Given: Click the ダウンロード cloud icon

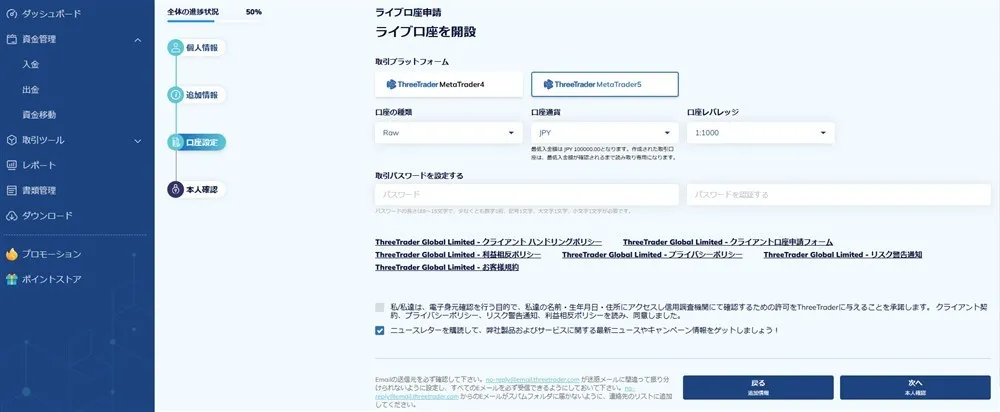Looking at the screenshot, I should point(11,216).
